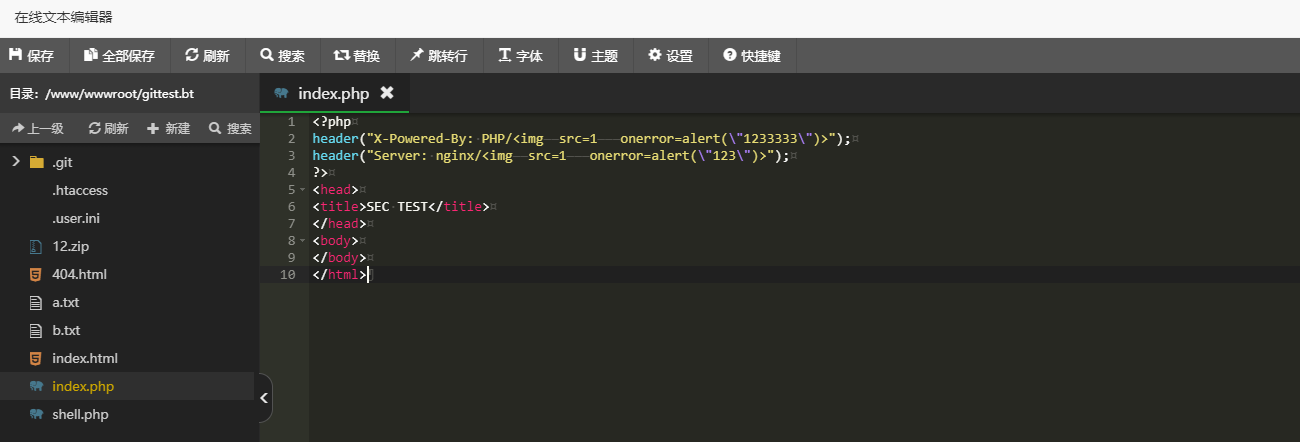Open 12.zip from the file list
The width and height of the screenshot is (1300, 442).
[x=72, y=246]
